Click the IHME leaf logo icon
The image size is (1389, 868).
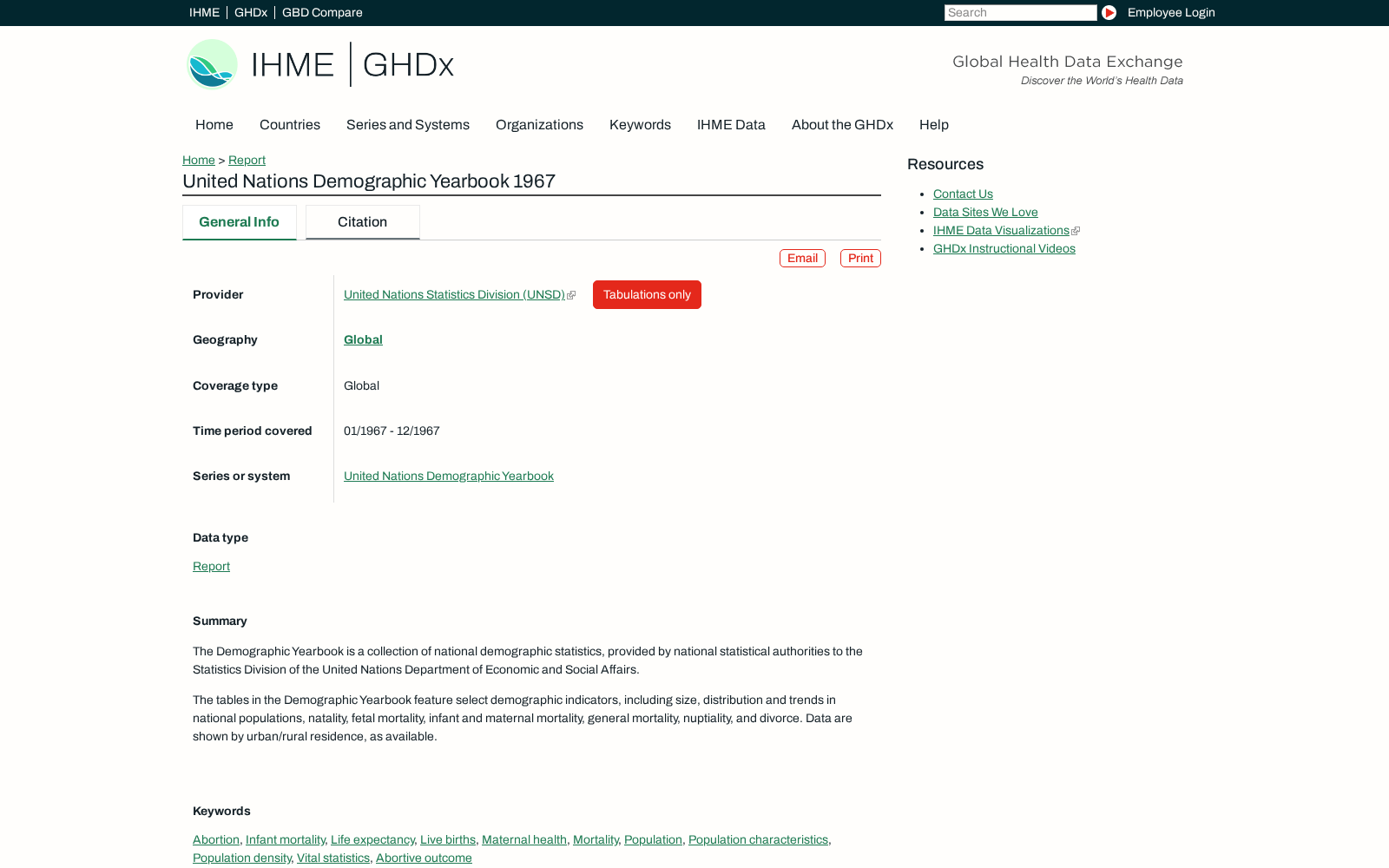pos(213,64)
